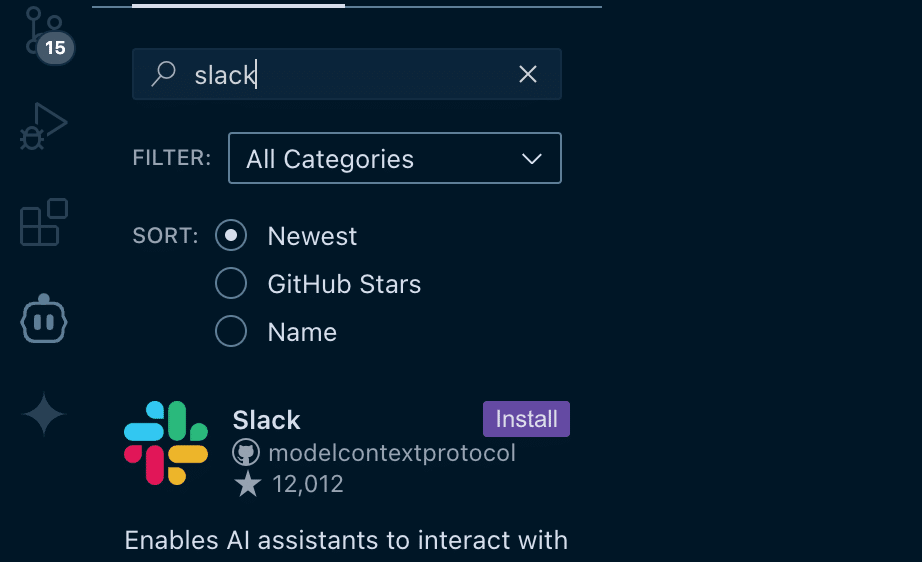Open the Source Control view
922x562 pixels.
coord(43,32)
